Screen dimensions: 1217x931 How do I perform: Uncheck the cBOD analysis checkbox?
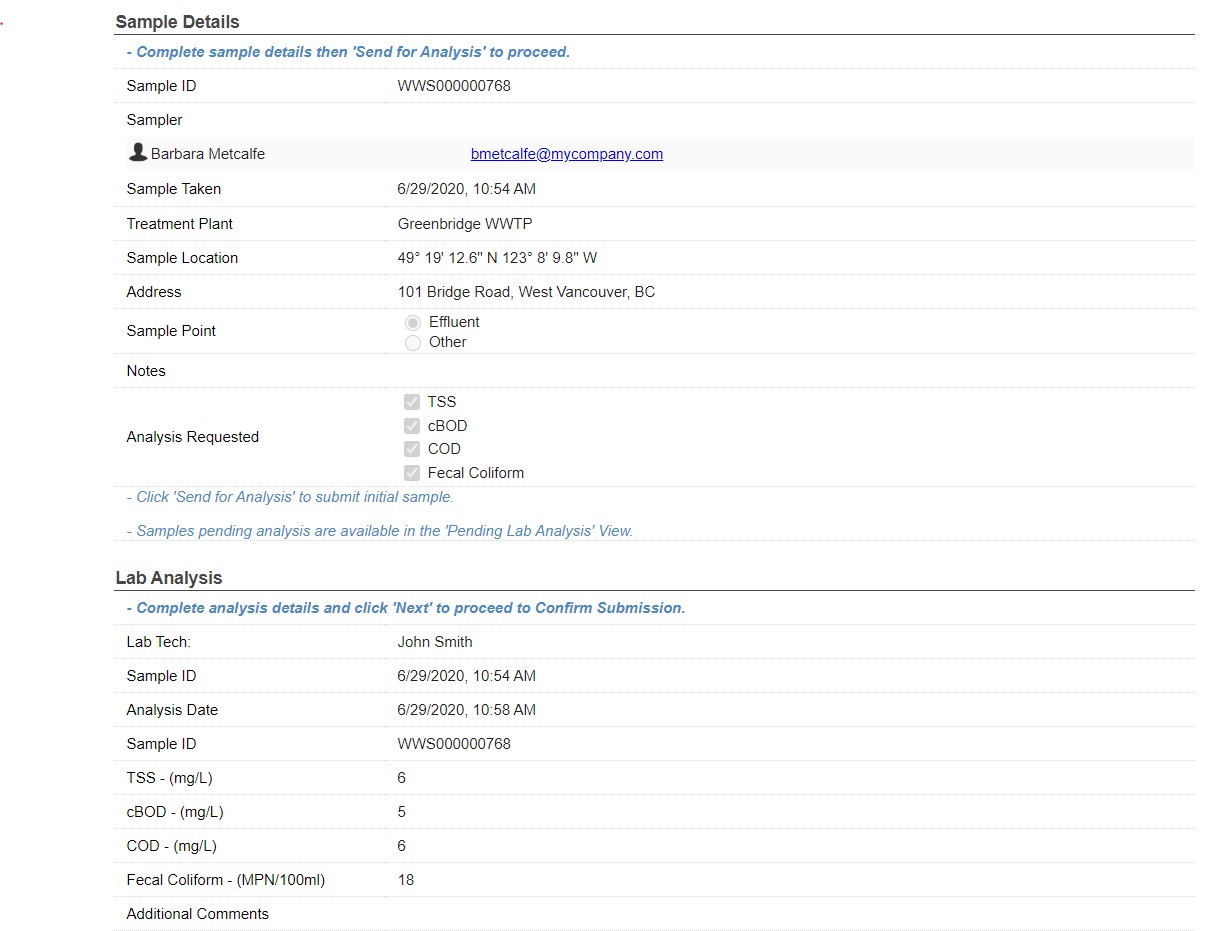coord(412,426)
